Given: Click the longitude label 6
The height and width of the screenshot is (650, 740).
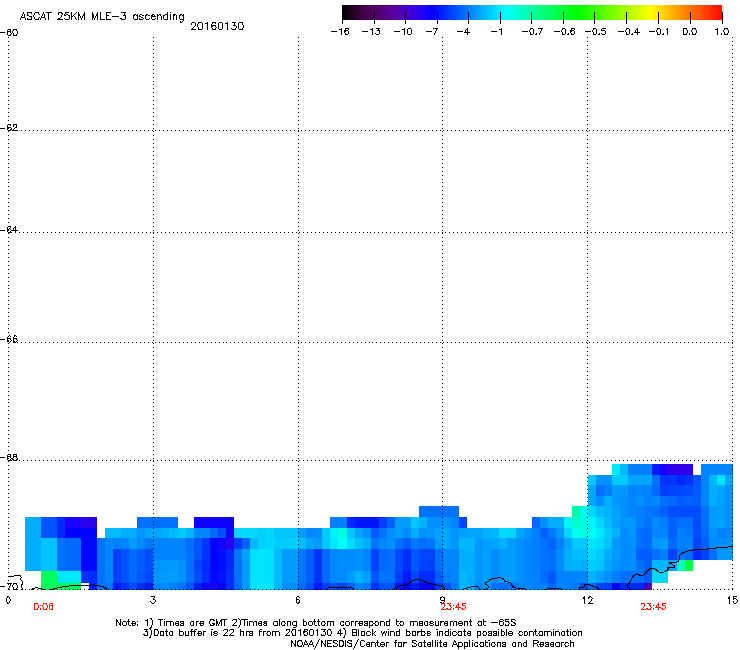Looking at the screenshot, I should [x=298, y=600].
